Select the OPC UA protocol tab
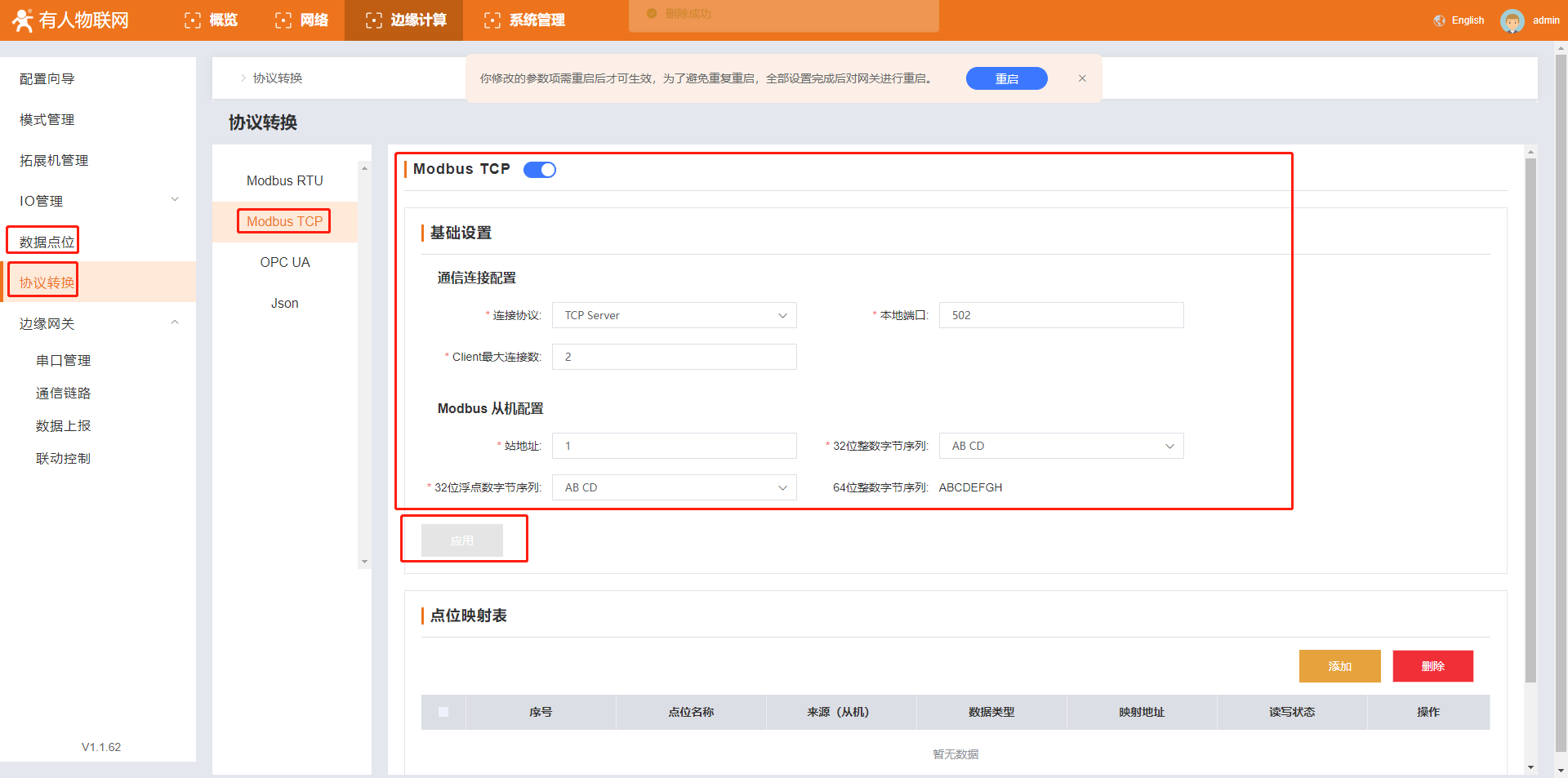 284,262
